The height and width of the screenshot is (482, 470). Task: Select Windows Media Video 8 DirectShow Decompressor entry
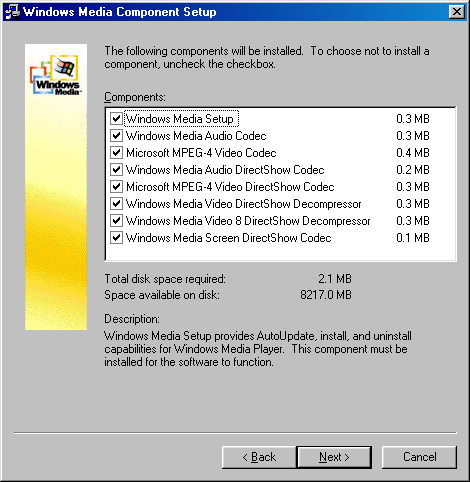coord(248,221)
